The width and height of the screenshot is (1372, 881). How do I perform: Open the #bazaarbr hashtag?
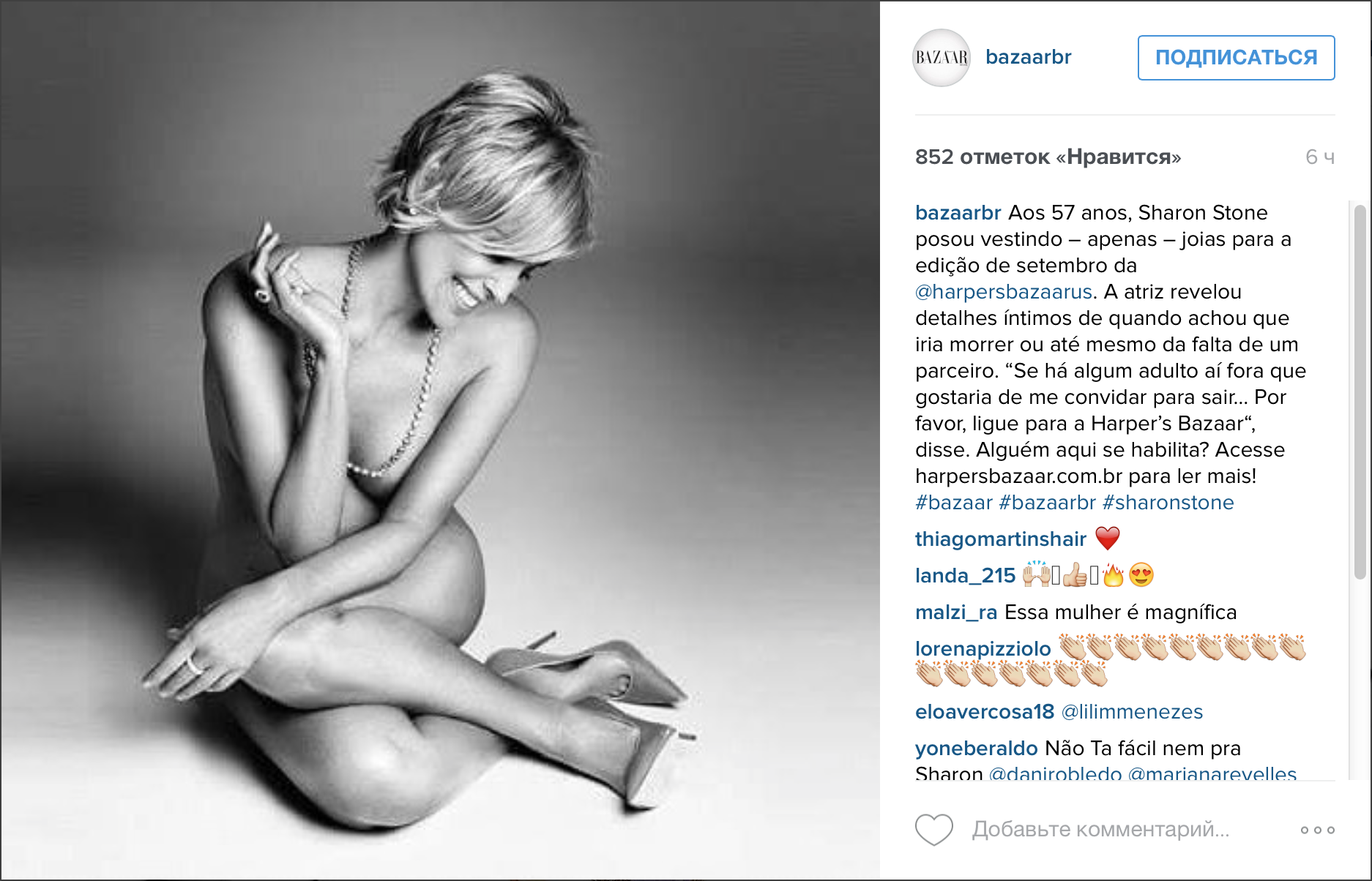(x=1048, y=503)
